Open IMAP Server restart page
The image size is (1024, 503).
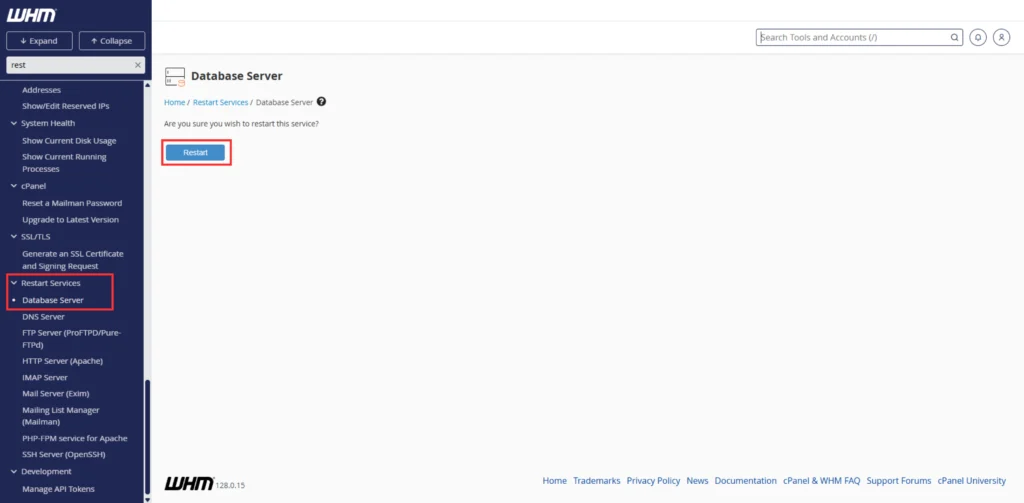[x=45, y=378]
